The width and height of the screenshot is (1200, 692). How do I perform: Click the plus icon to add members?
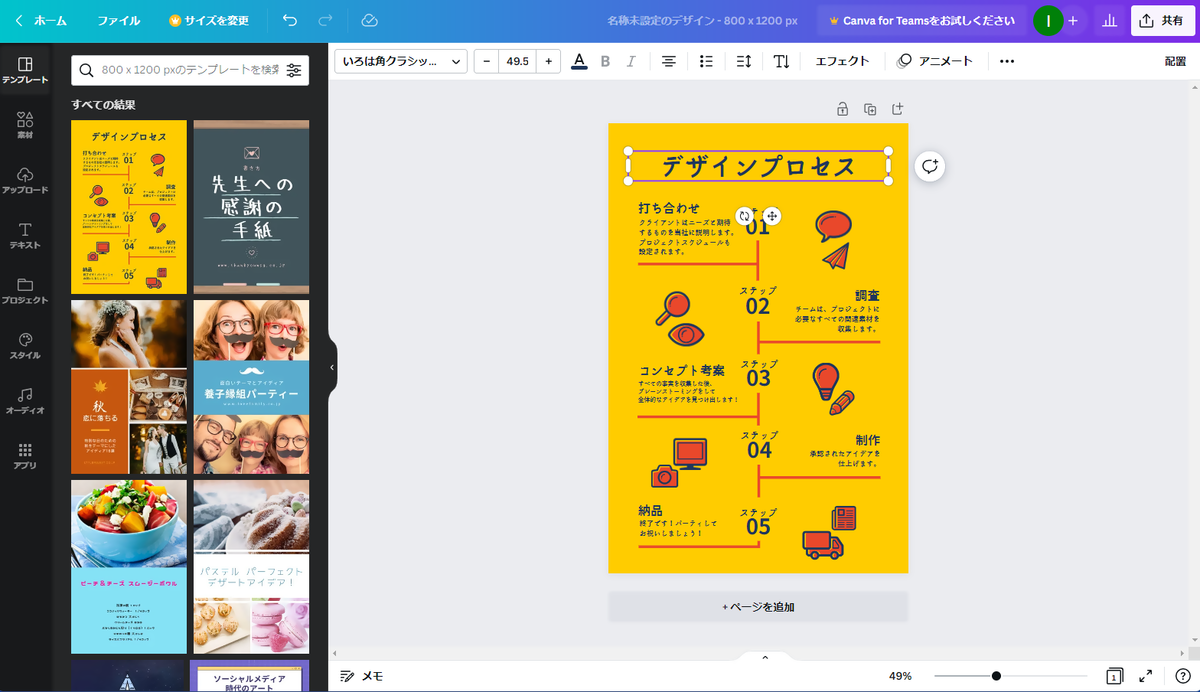(1073, 20)
